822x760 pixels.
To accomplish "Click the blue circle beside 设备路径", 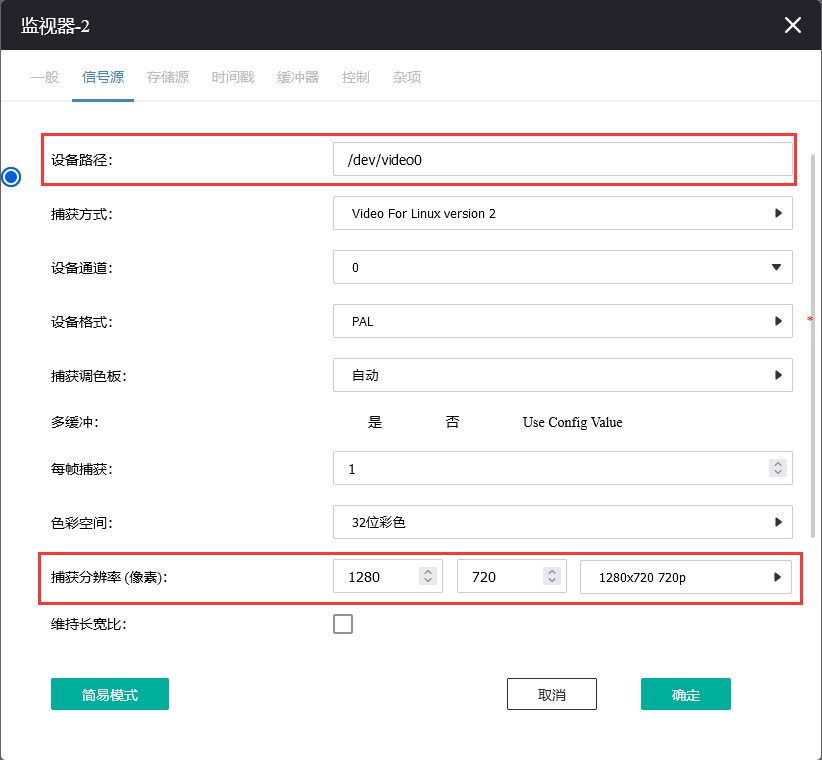I will coord(11,177).
